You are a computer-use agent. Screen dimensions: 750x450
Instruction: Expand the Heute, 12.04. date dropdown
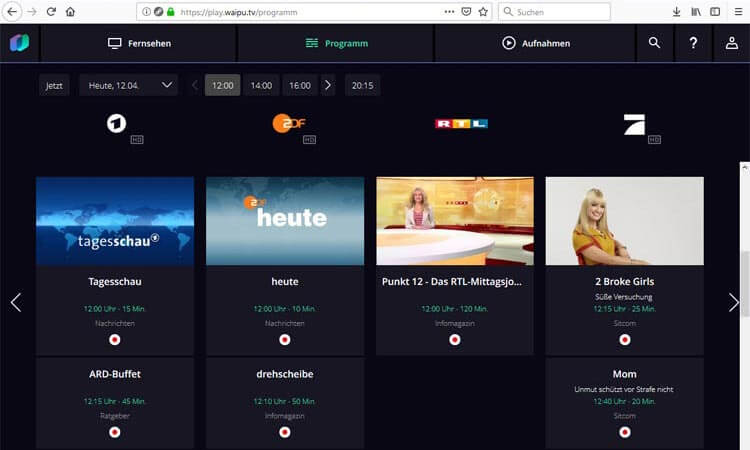[129, 85]
